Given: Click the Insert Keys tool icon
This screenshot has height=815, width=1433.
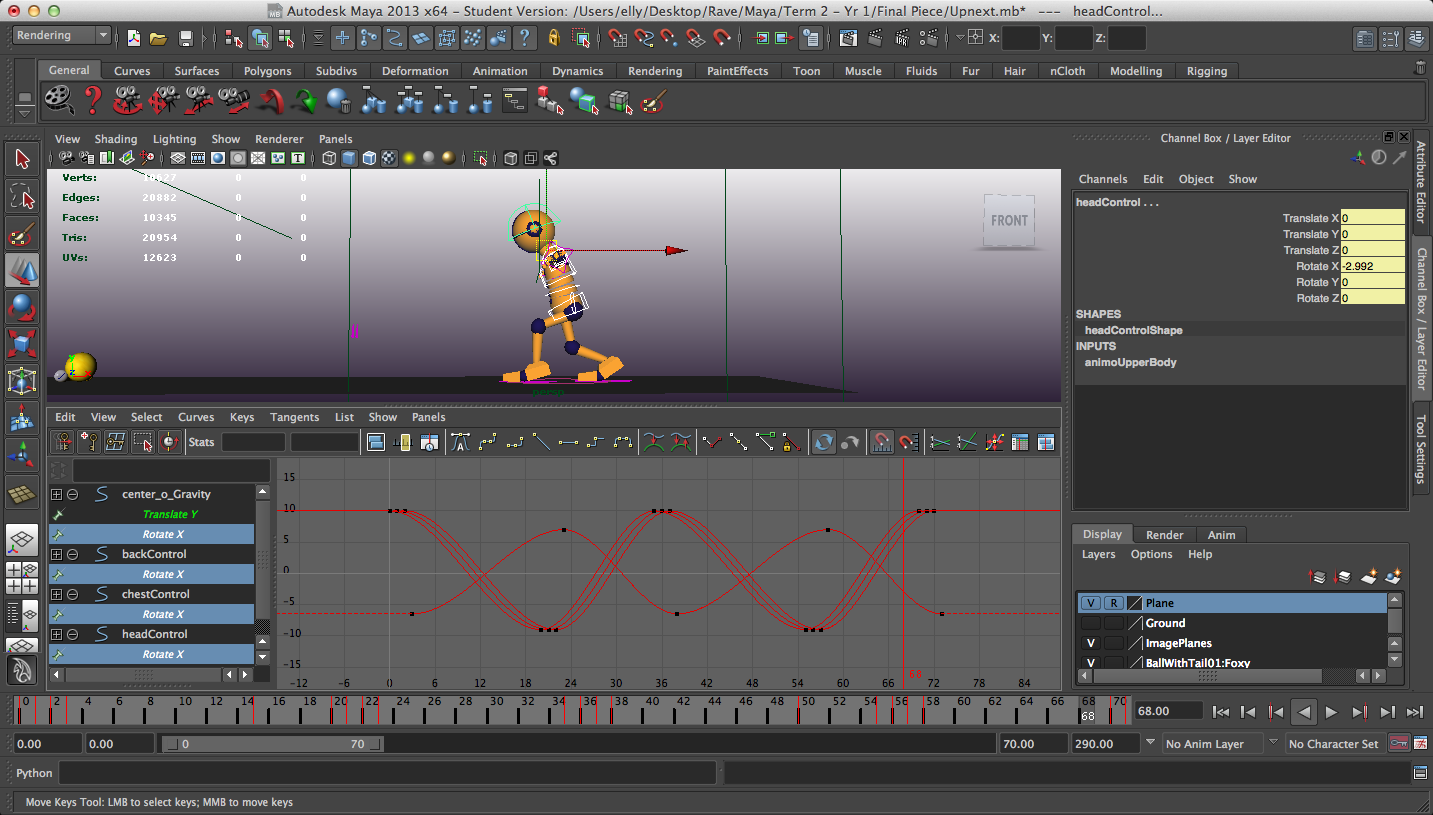Looking at the screenshot, I should (88, 441).
